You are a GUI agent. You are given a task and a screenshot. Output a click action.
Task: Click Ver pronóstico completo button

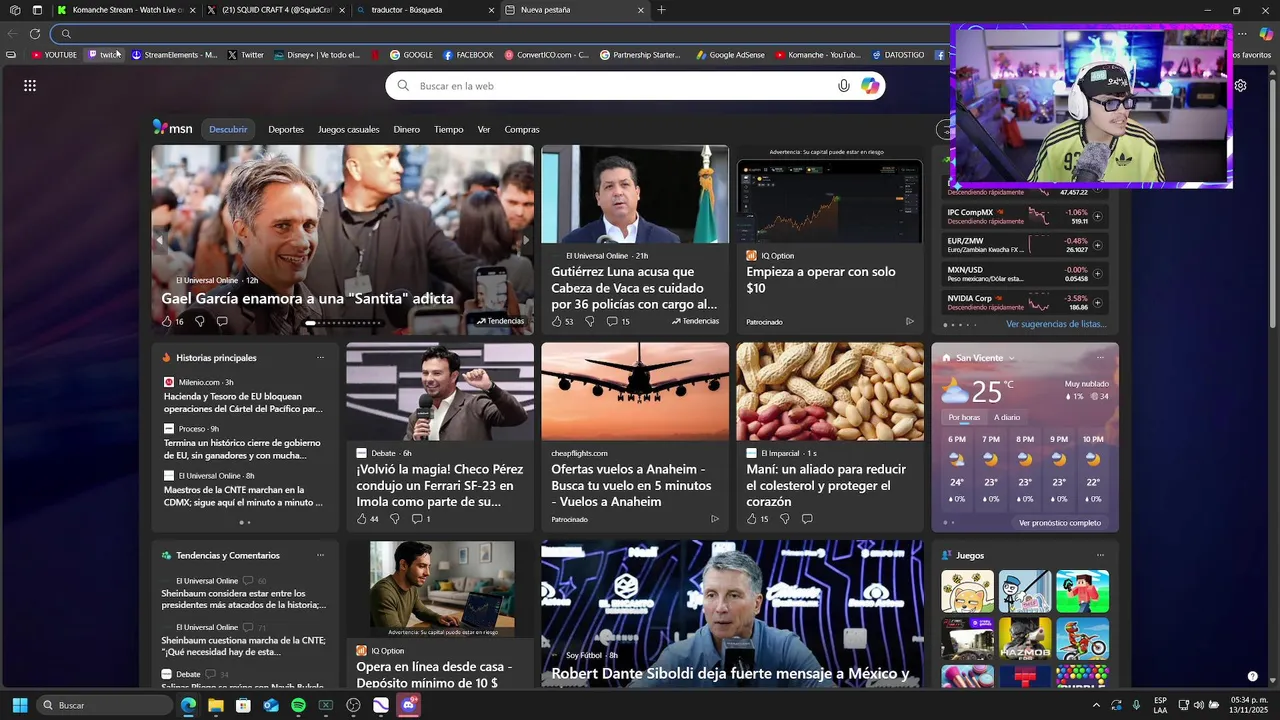tap(1060, 523)
